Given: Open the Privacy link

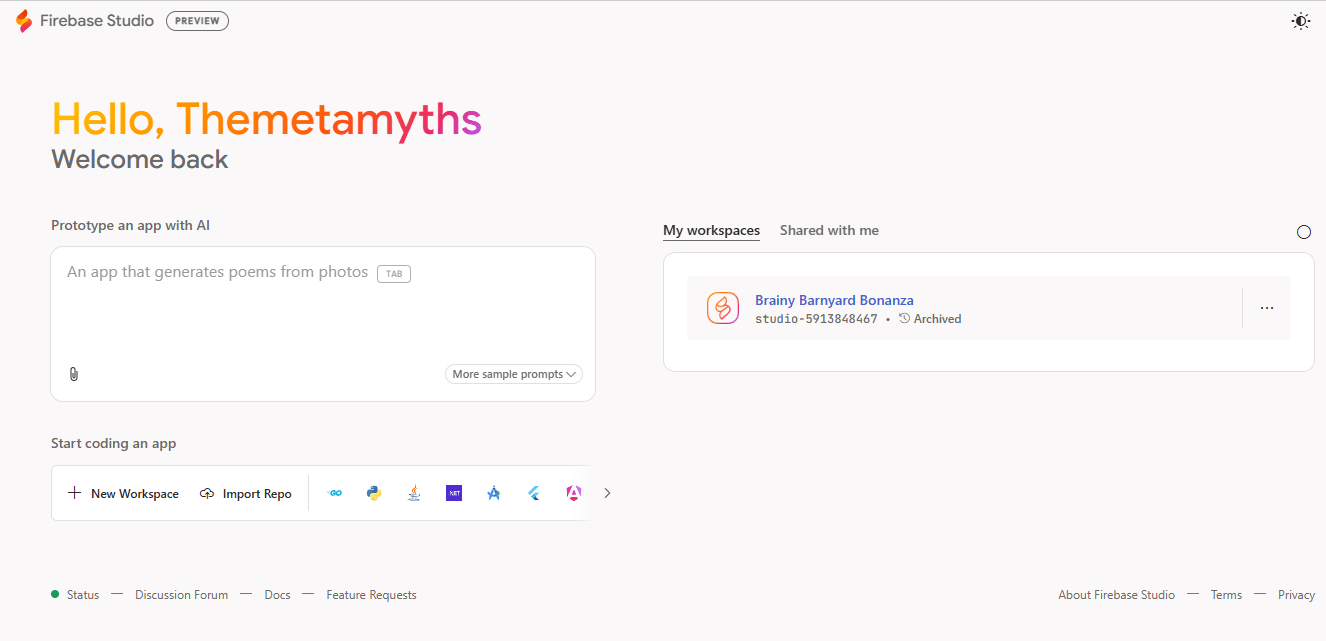Looking at the screenshot, I should pyautogui.click(x=1296, y=595).
